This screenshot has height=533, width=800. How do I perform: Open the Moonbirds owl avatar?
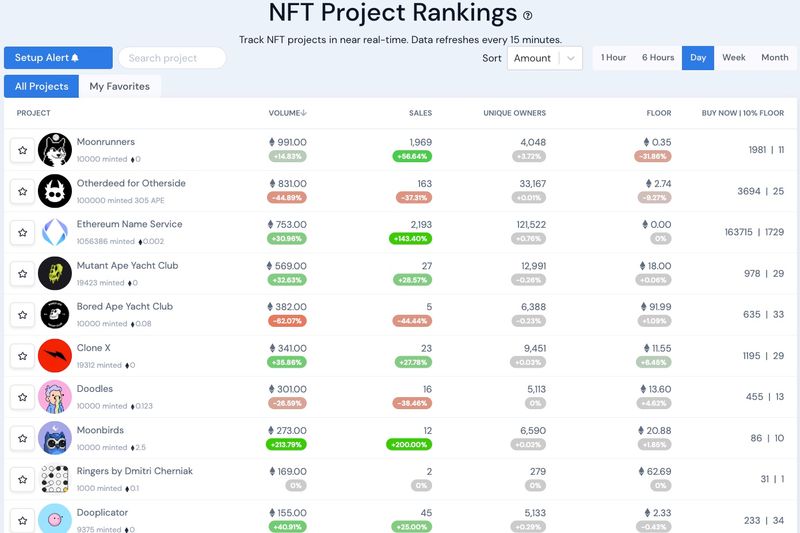pyautogui.click(x=55, y=438)
